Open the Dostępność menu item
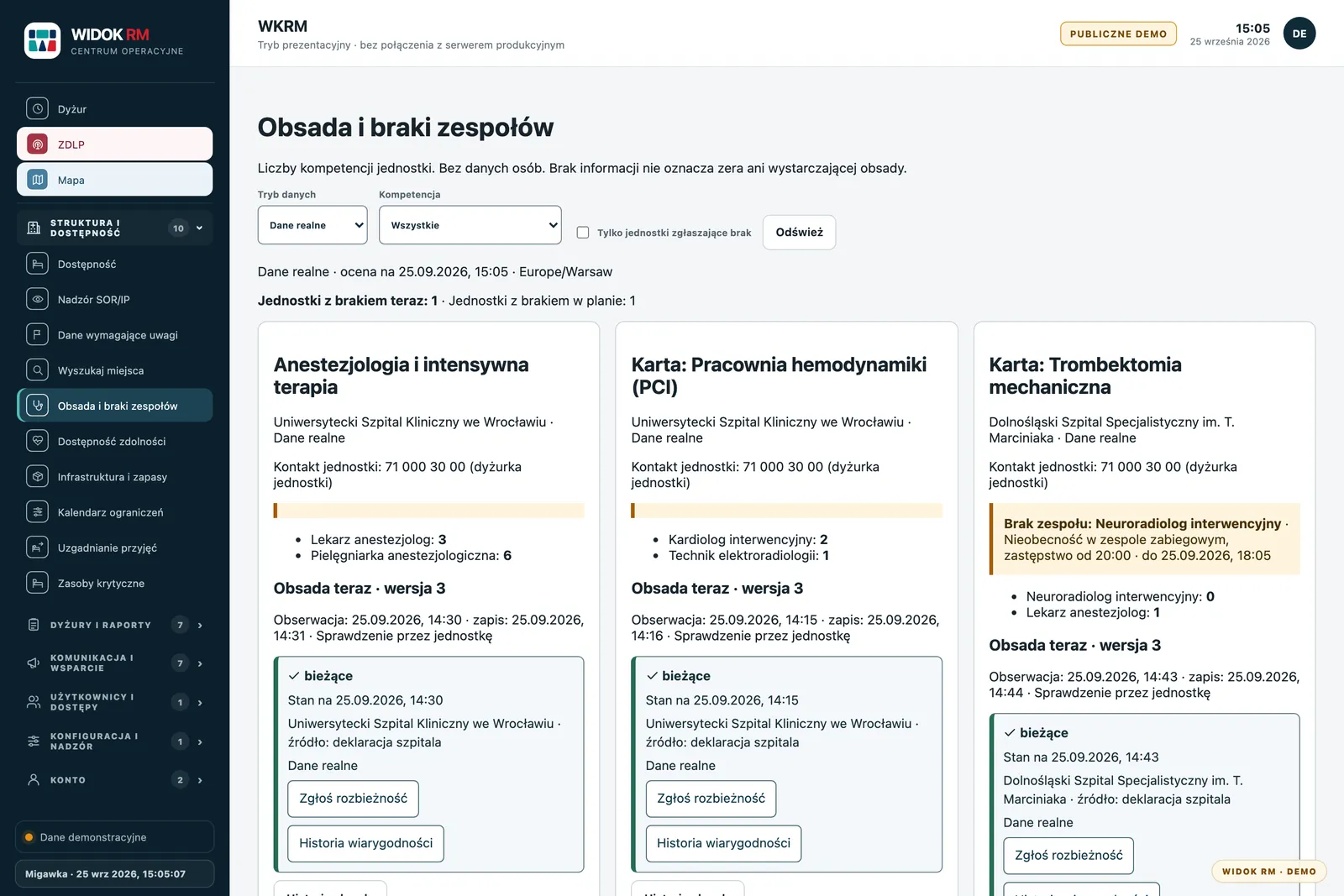This screenshot has width=1344, height=896. (114, 264)
